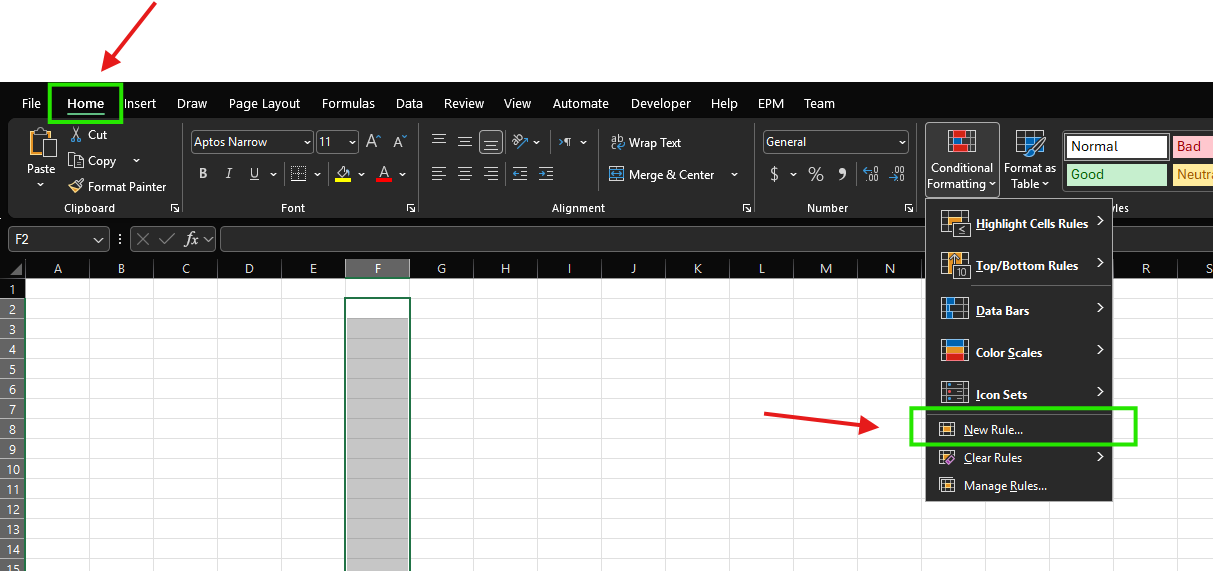
Task: Open the Aptos Narrow font dropdown
Action: (306, 142)
